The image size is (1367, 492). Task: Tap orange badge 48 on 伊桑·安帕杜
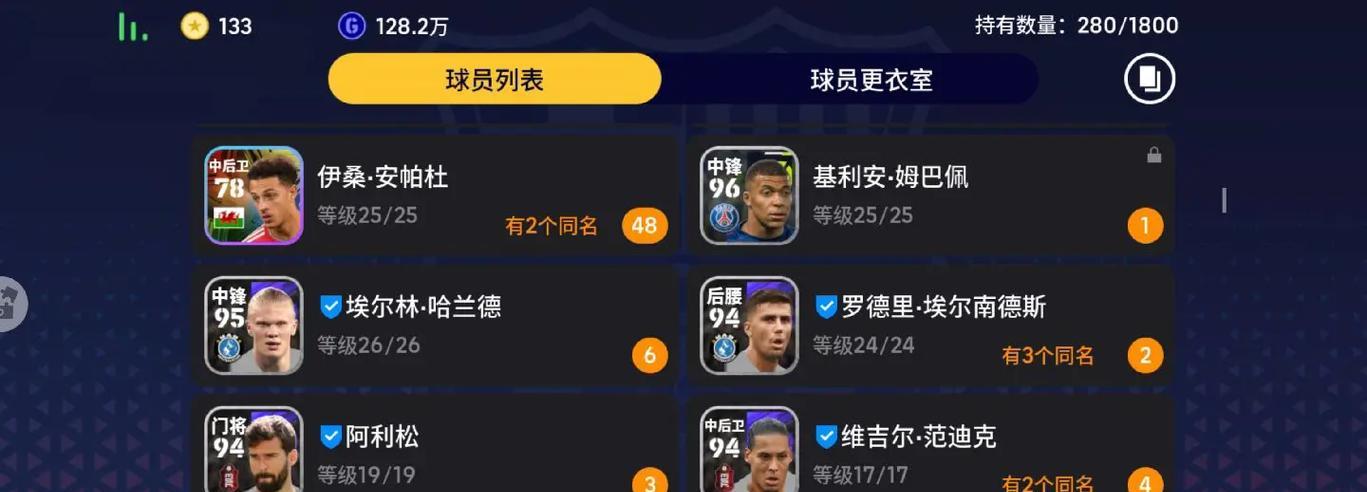tap(644, 225)
